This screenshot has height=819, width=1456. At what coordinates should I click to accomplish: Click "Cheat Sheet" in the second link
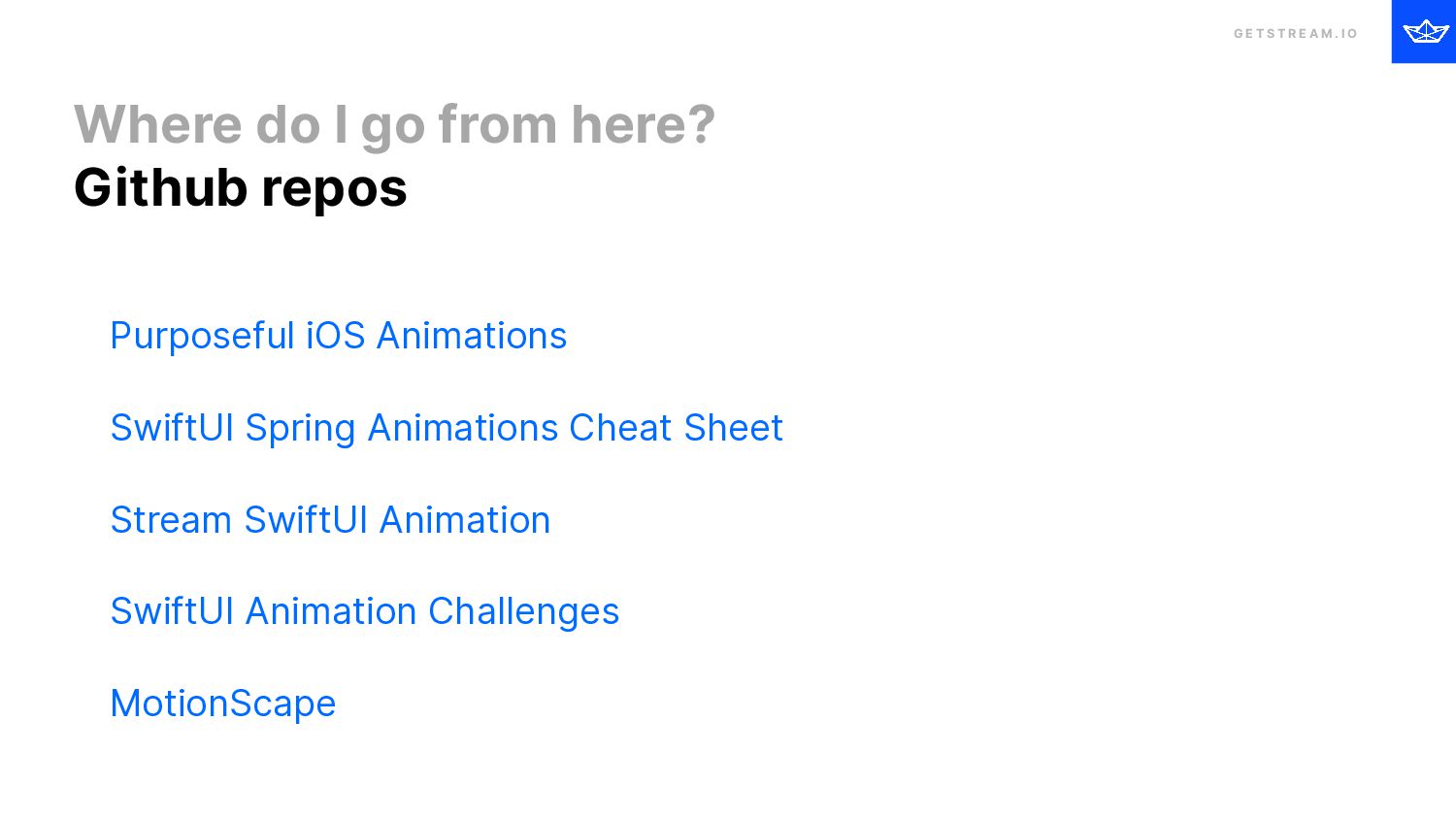tap(676, 428)
